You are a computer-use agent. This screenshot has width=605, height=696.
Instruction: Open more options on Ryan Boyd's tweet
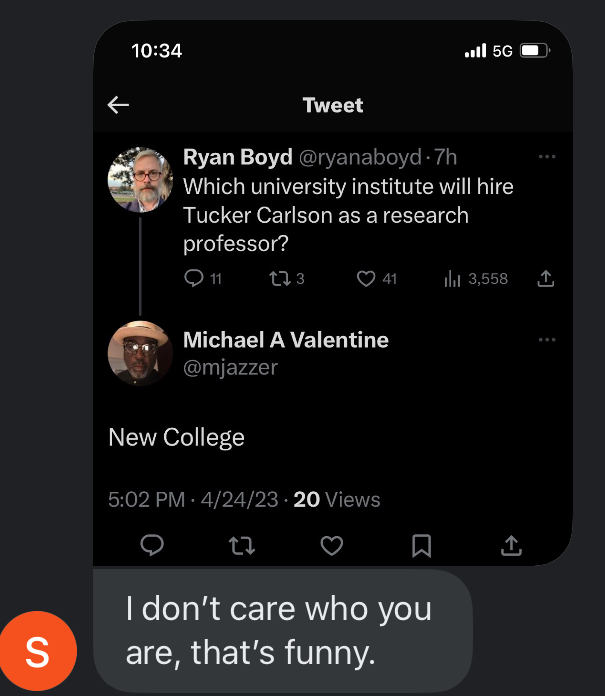pyautogui.click(x=546, y=157)
